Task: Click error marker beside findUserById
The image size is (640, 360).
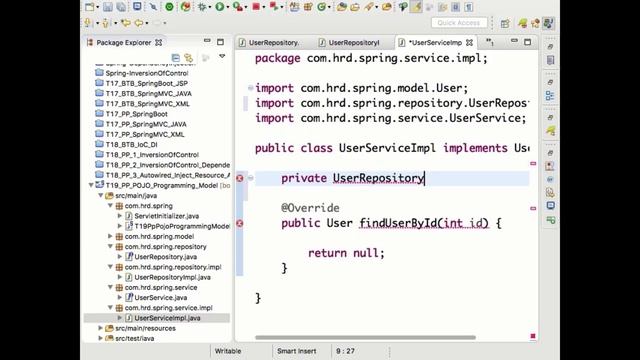Action: click(x=240, y=223)
